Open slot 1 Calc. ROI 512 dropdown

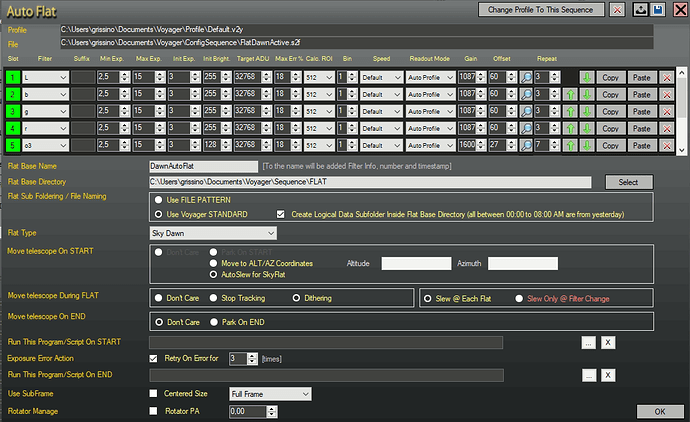pos(319,77)
